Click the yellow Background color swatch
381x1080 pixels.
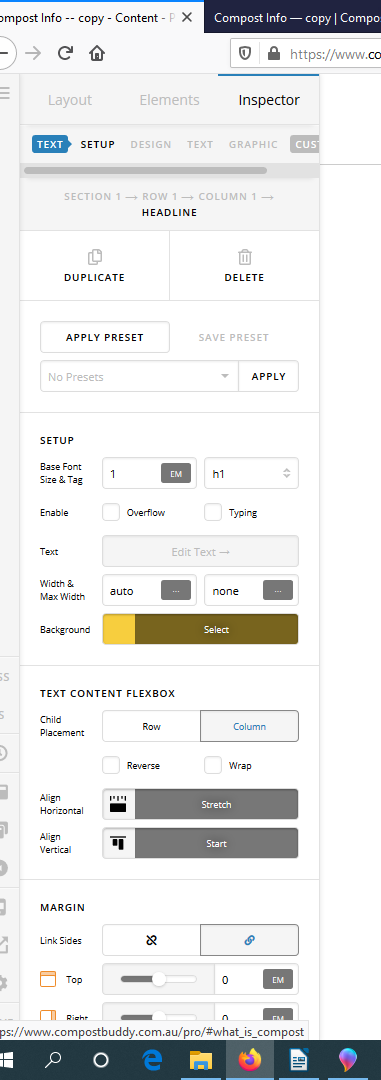119,630
